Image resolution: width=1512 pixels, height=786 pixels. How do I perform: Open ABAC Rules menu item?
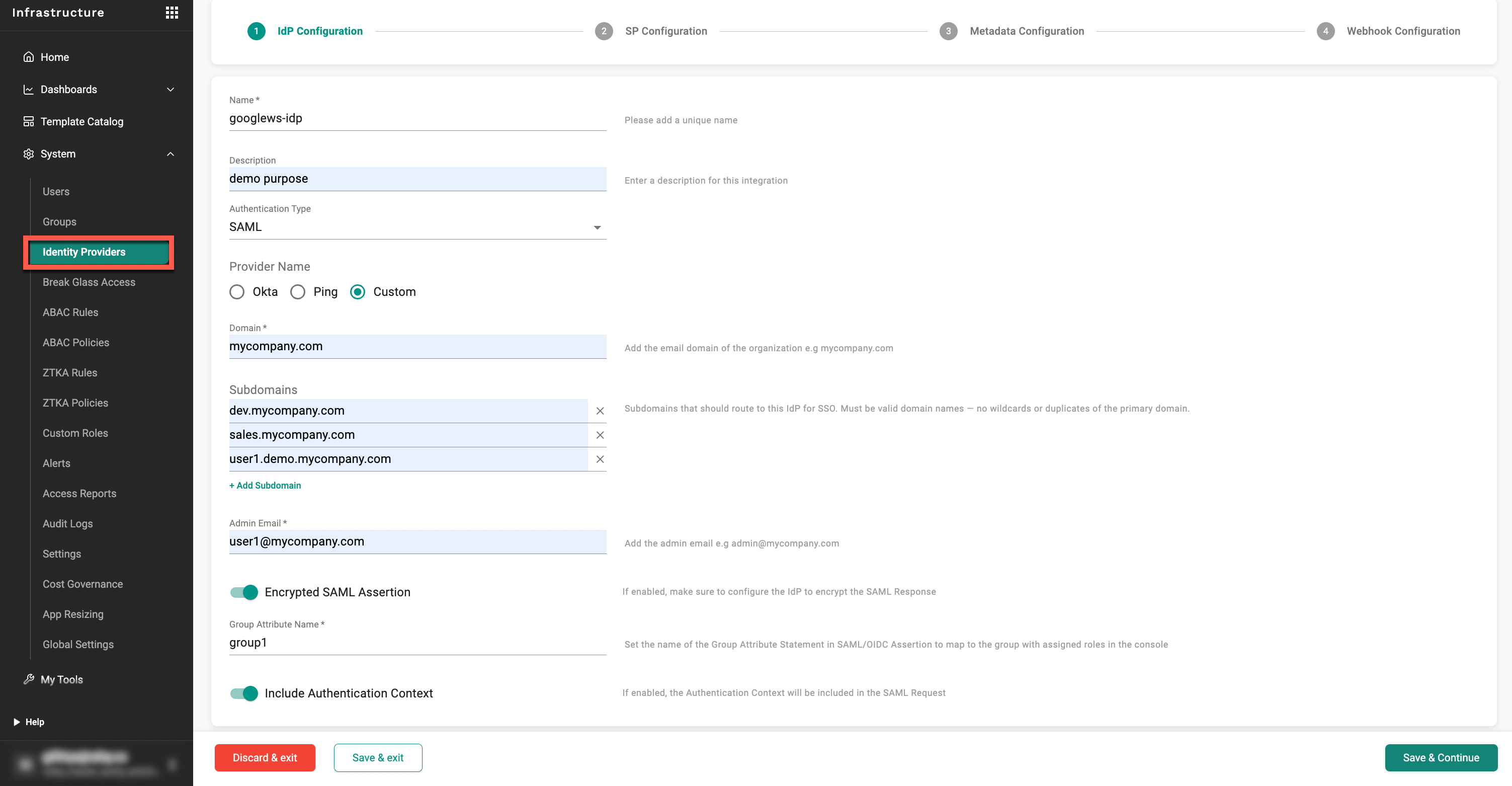click(70, 312)
